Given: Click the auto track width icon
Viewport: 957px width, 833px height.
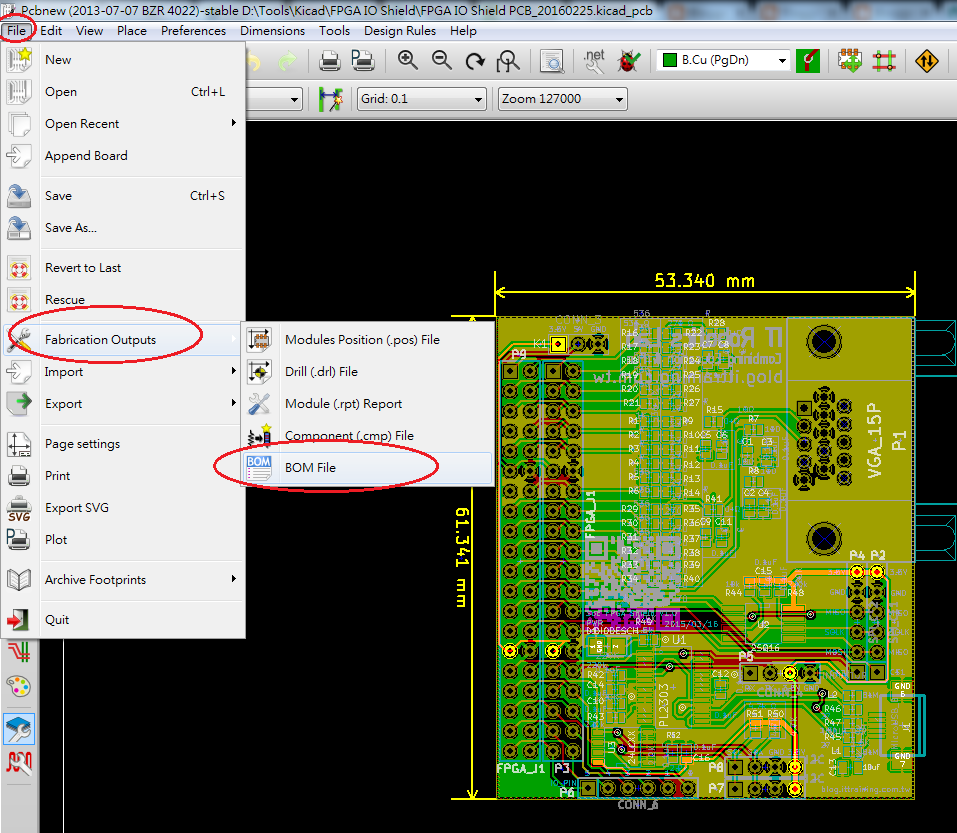Looking at the screenshot, I should (330, 99).
